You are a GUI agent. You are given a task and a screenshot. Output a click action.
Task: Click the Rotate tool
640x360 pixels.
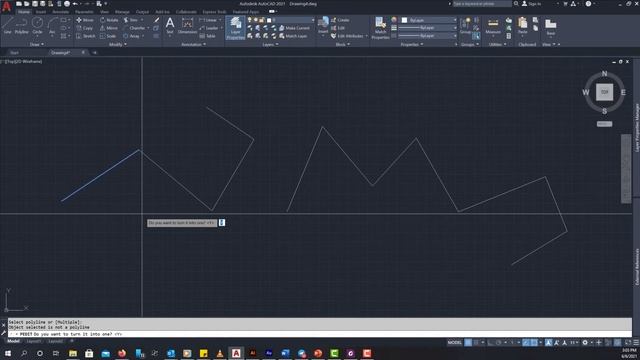(109, 20)
